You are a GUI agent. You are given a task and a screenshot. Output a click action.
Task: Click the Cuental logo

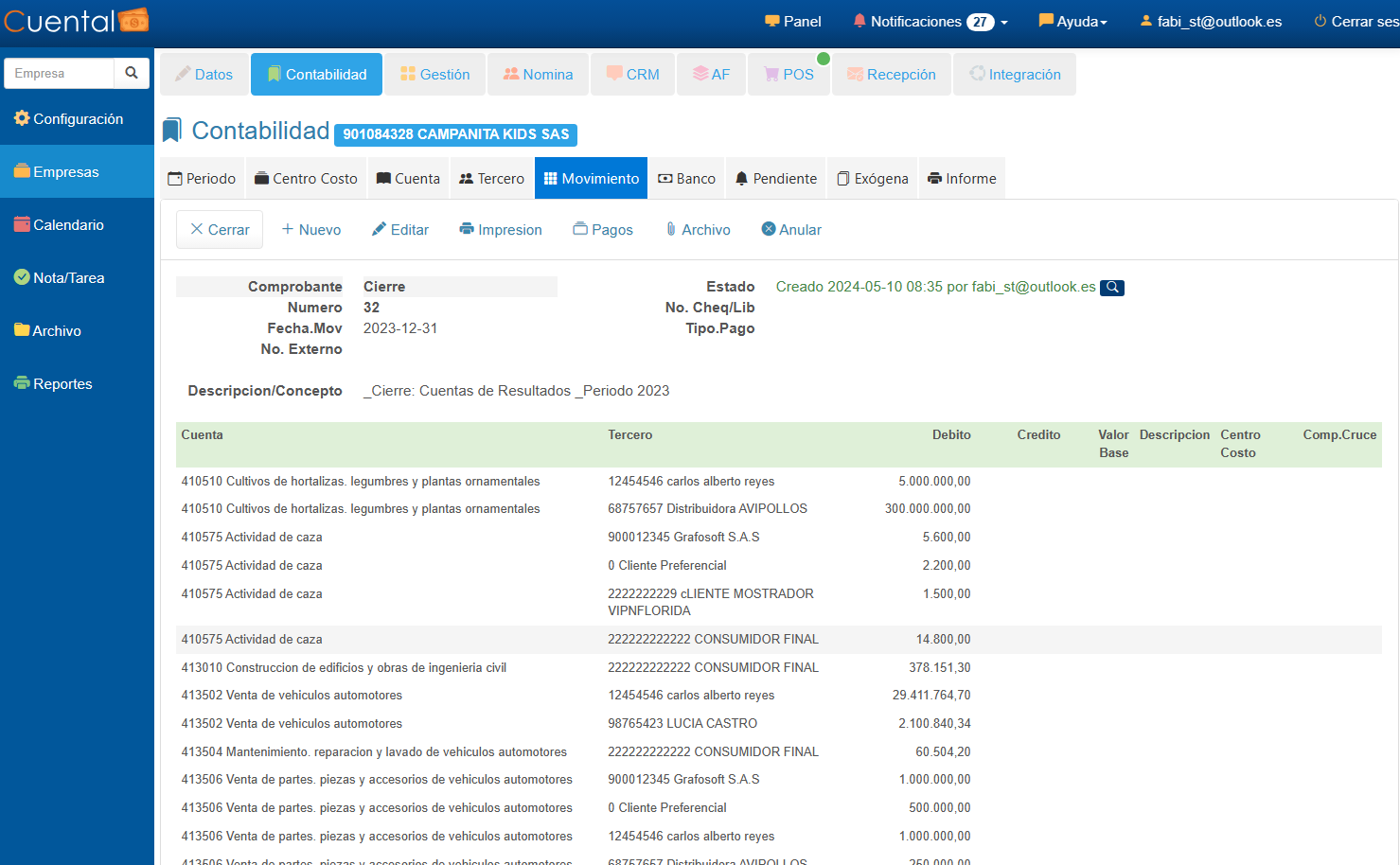click(x=77, y=21)
